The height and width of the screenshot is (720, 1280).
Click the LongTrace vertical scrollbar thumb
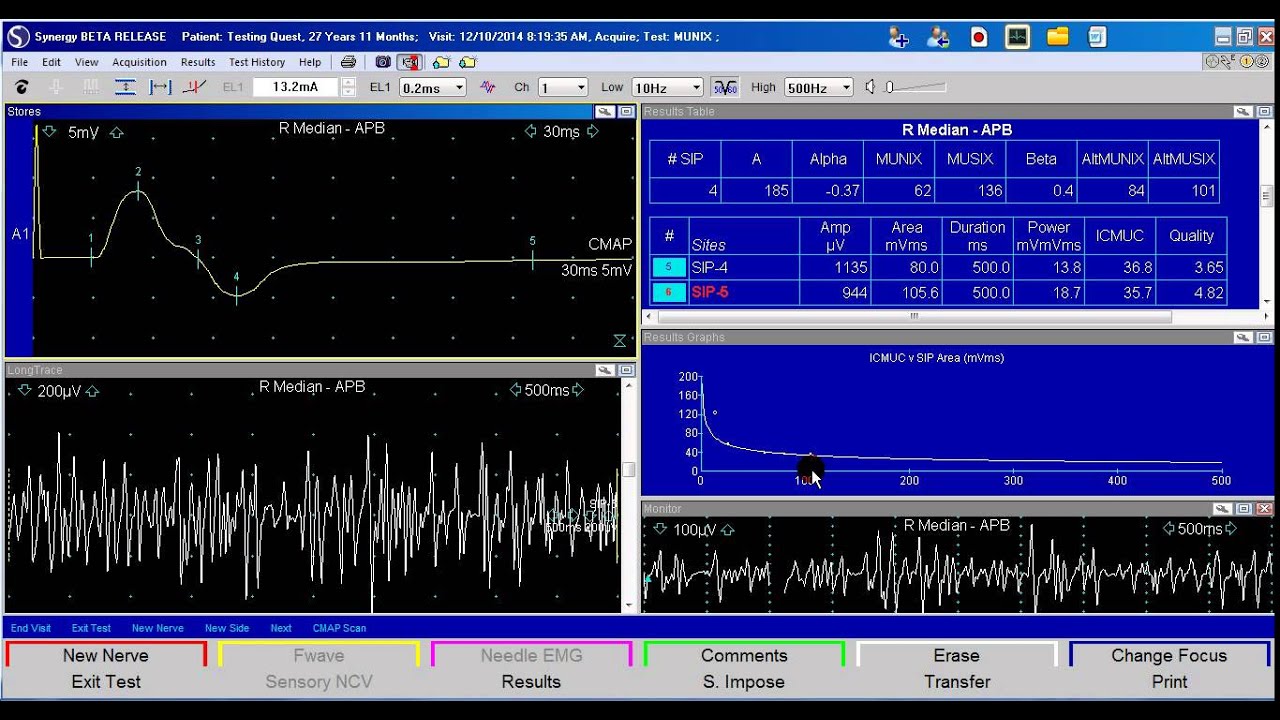[x=628, y=470]
